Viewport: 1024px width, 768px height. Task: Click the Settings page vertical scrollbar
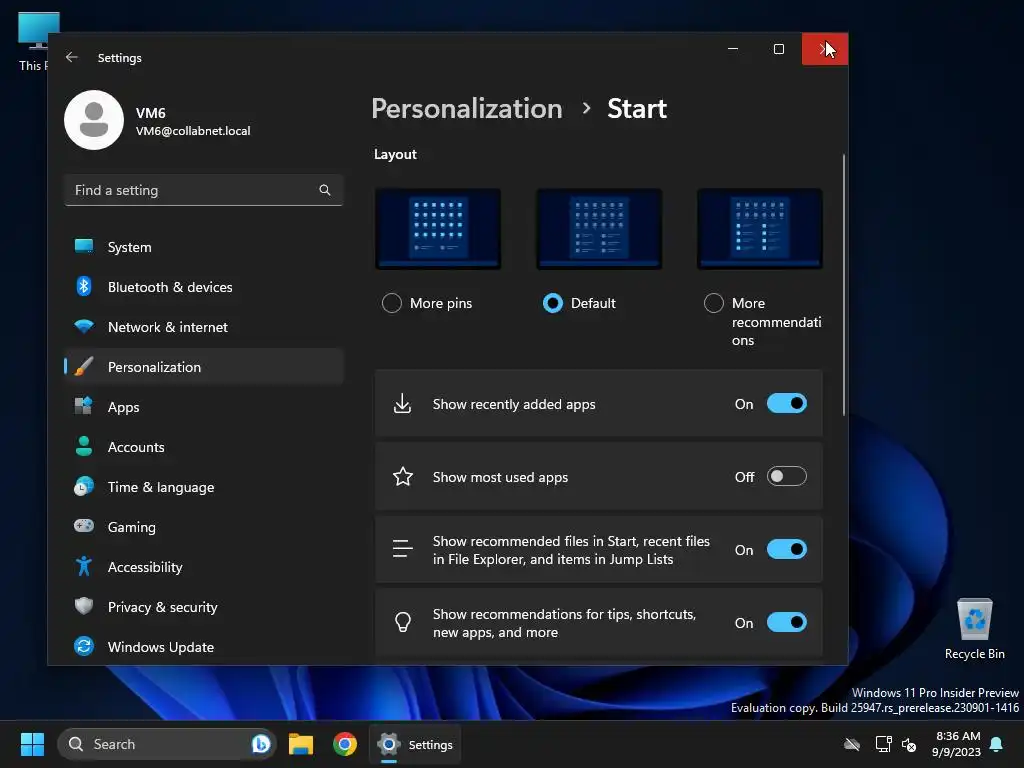pyautogui.click(x=844, y=285)
